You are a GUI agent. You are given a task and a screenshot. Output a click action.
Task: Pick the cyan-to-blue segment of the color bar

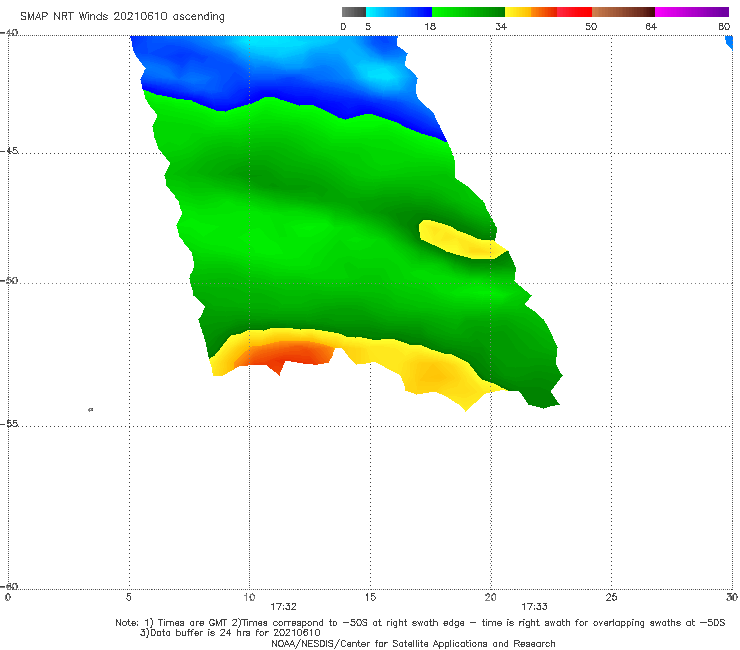tap(399, 12)
